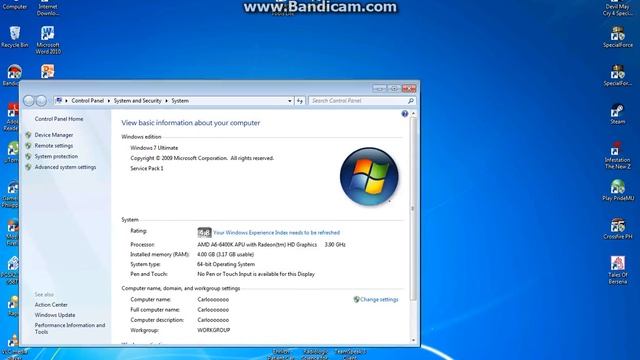Expand arrow after System and Security breadcrumb
This screenshot has height=360, width=640.
(x=167, y=101)
